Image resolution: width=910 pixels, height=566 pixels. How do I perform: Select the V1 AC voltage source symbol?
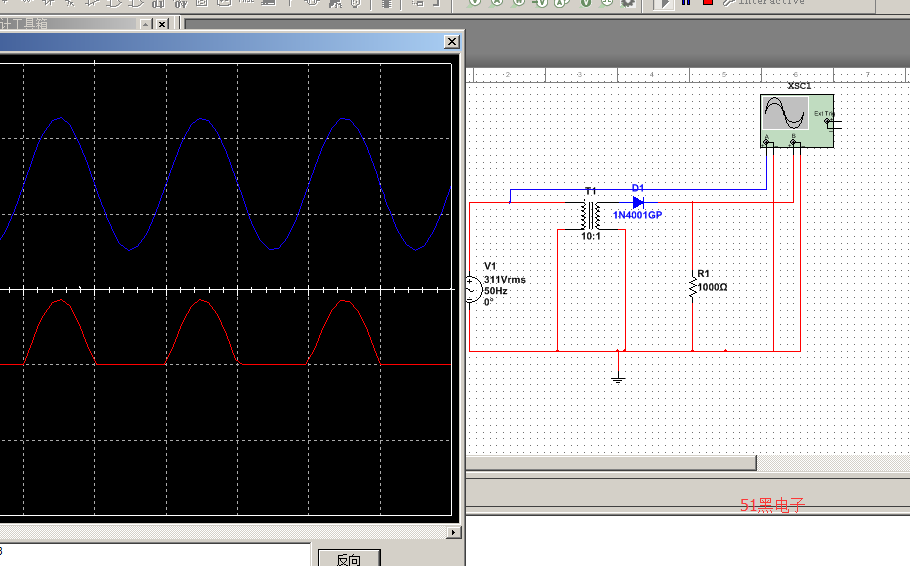[x=473, y=289]
